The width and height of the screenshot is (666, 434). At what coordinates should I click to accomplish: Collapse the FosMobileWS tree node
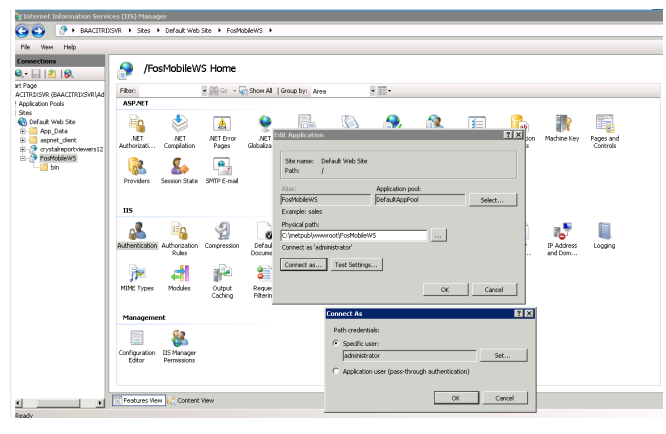[x=23, y=158]
